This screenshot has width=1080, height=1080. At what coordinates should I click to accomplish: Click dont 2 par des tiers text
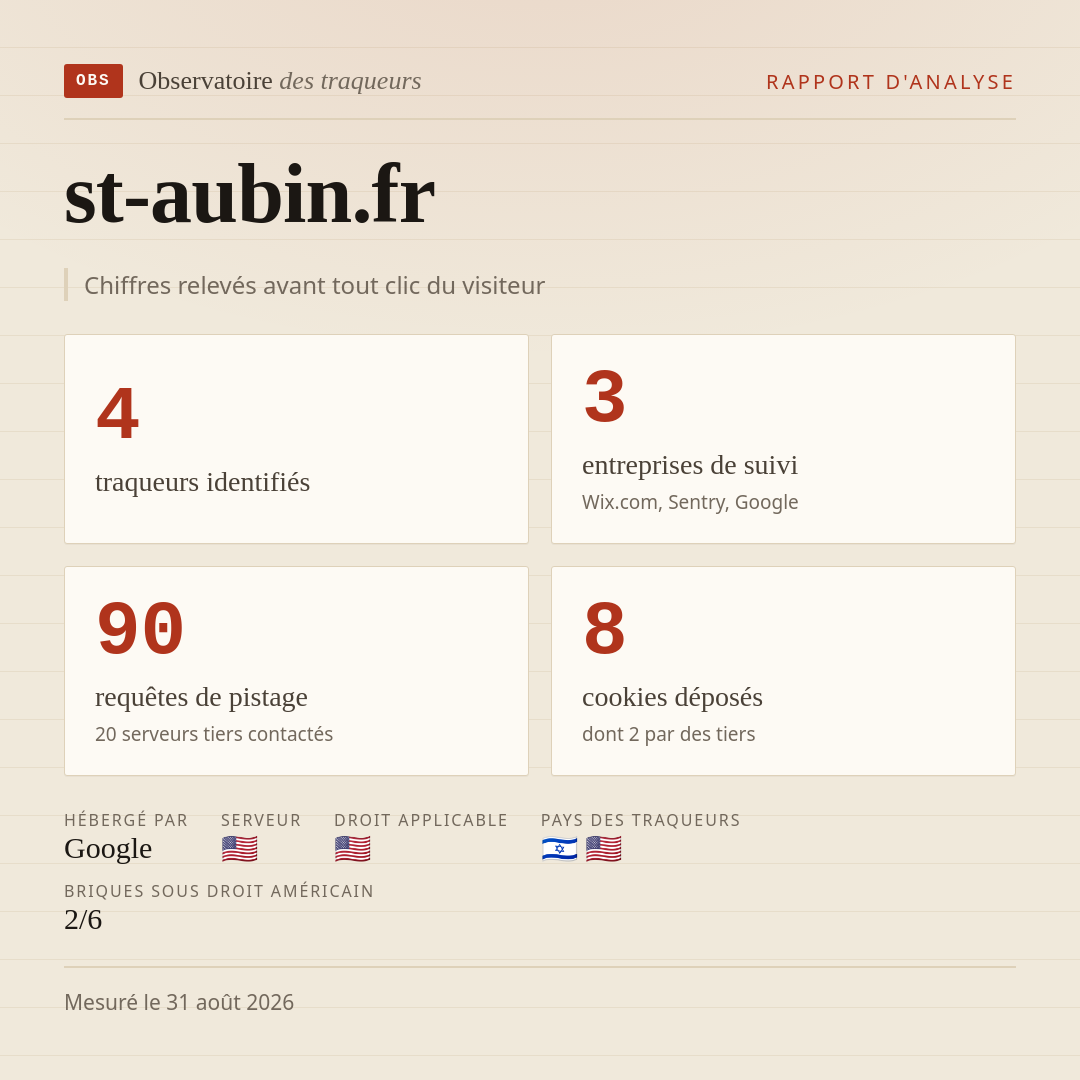[x=668, y=734]
